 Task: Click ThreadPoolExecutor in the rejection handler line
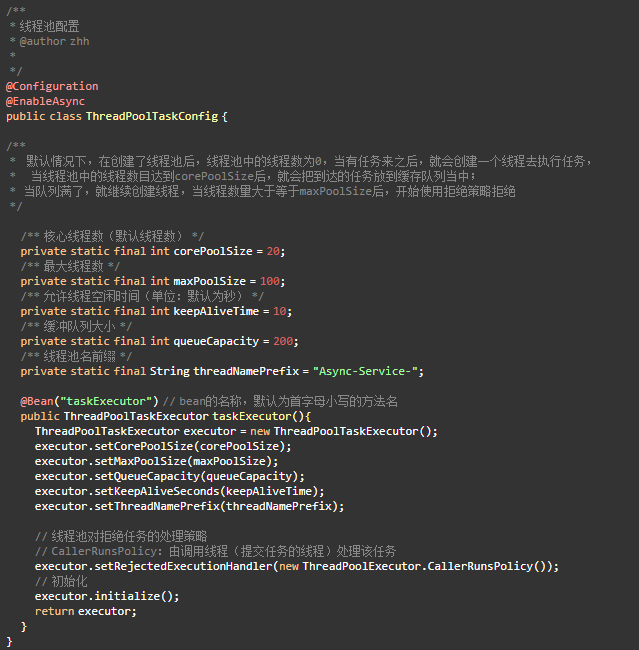pyautogui.click(x=362, y=566)
